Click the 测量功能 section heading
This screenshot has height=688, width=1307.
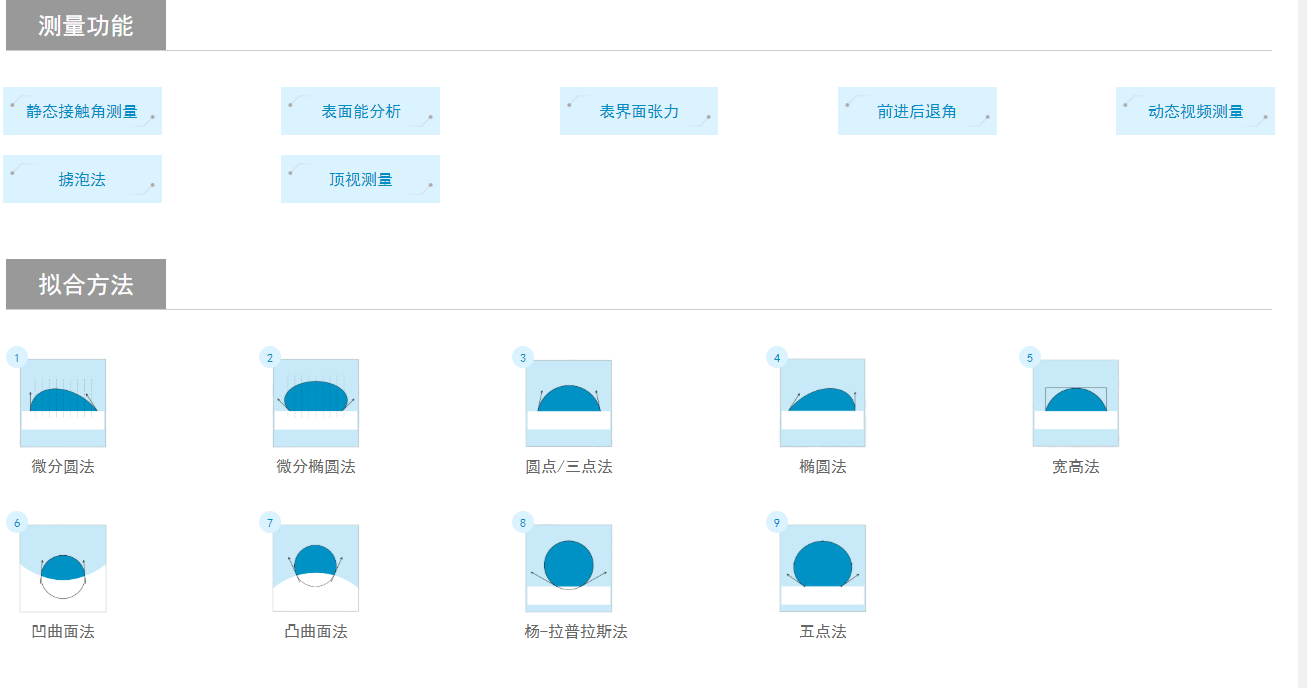(86, 26)
